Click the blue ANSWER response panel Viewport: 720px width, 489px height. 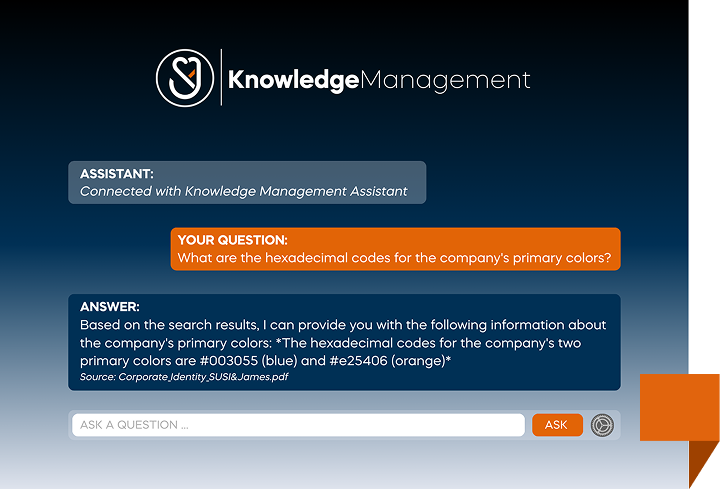click(x=344, y=342)
